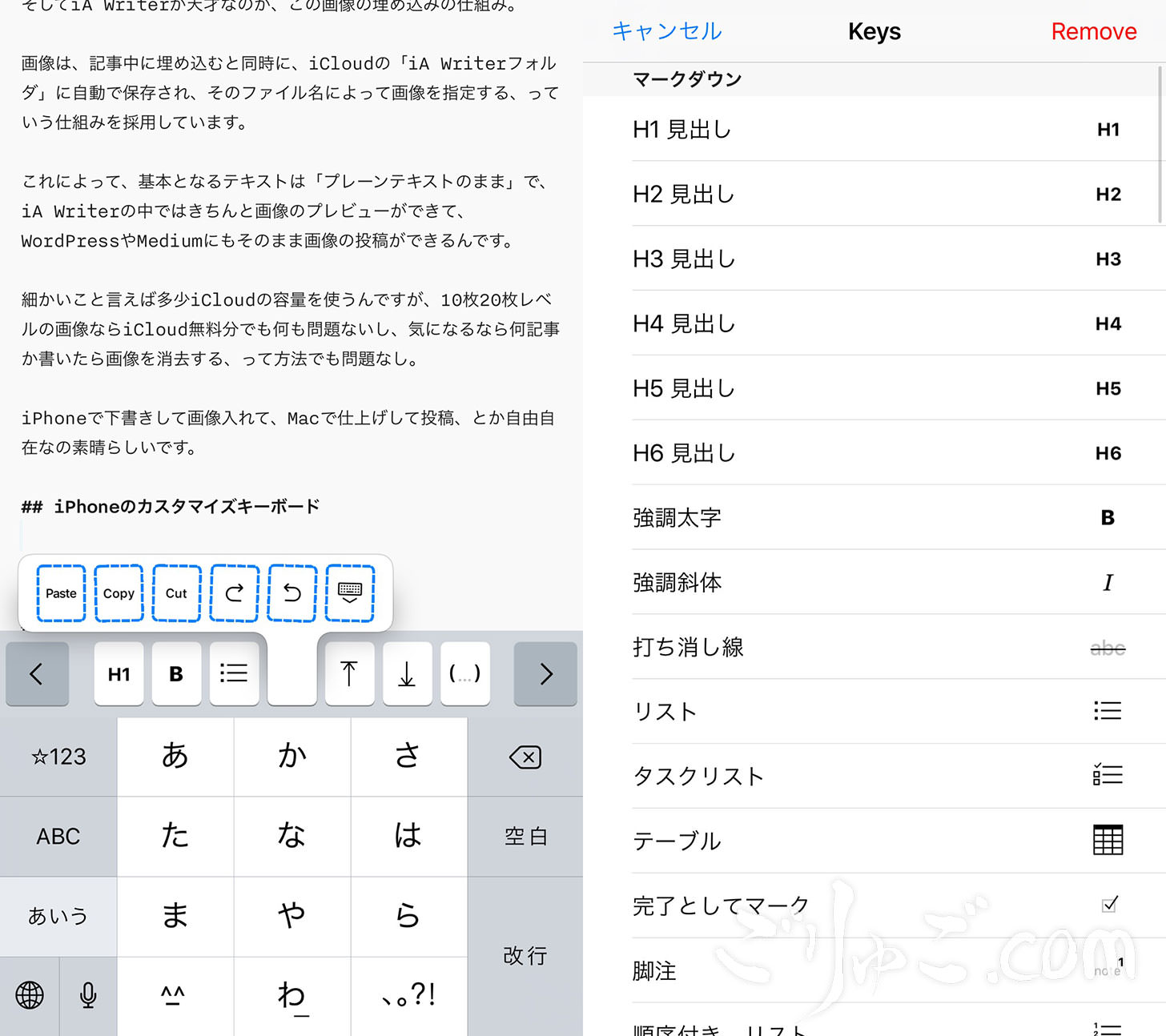Tap the list key in keyboard toolbar
This screenshot has height=1036, width=1166.
(234, 673)
